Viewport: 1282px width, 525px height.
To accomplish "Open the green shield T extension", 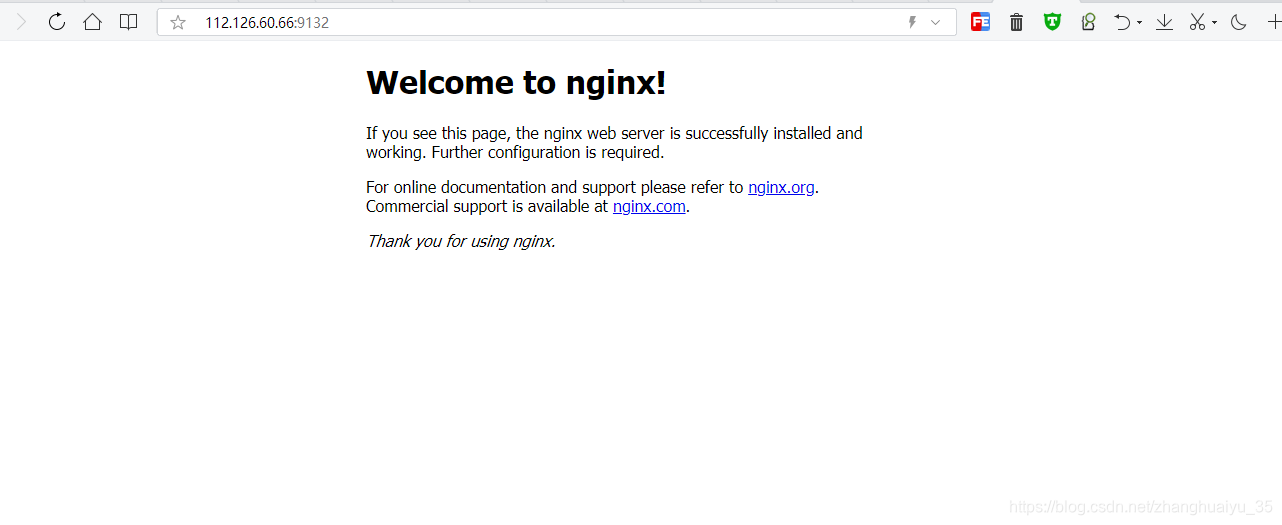I will click(1052, 22).
